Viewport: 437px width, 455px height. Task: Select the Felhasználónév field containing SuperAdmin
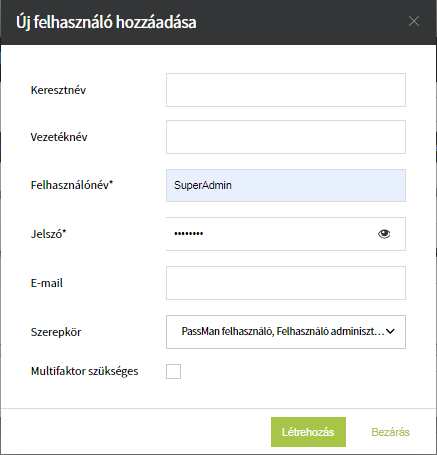click(286, 185)
